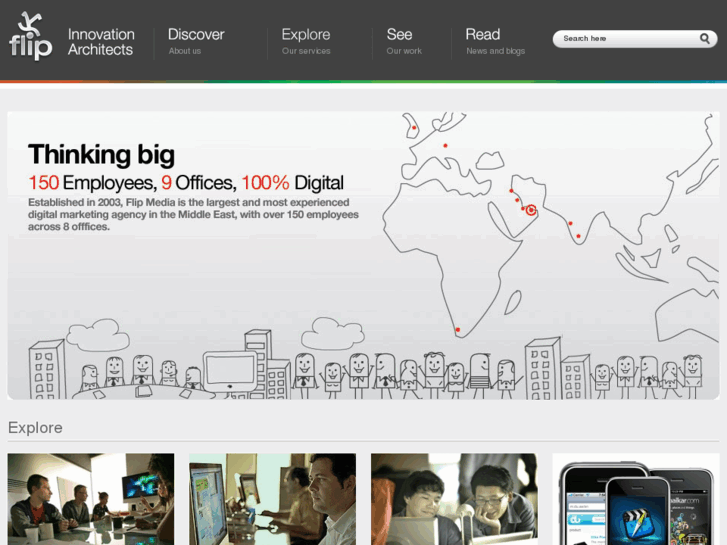The height and width of the screenshot is (545, 727).
Task: Open the Explore Our services menu
Action: click(306, 41)
